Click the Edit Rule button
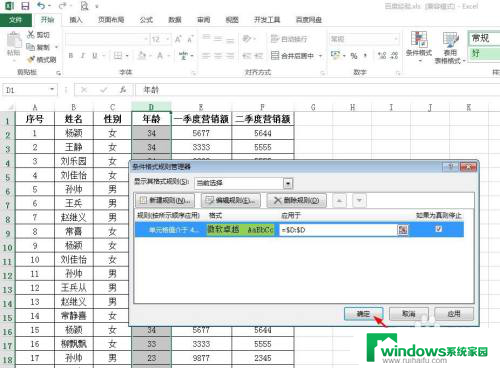This screenshot has height=368, width=500. 231,200
